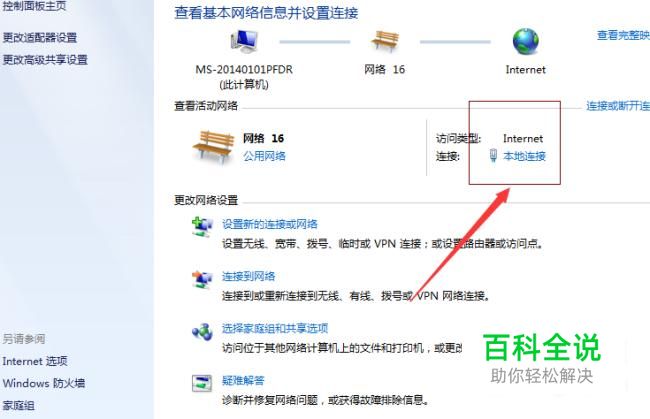Go to 更改高级共享设置 in sidebar
650x419 pixels.
45,60
